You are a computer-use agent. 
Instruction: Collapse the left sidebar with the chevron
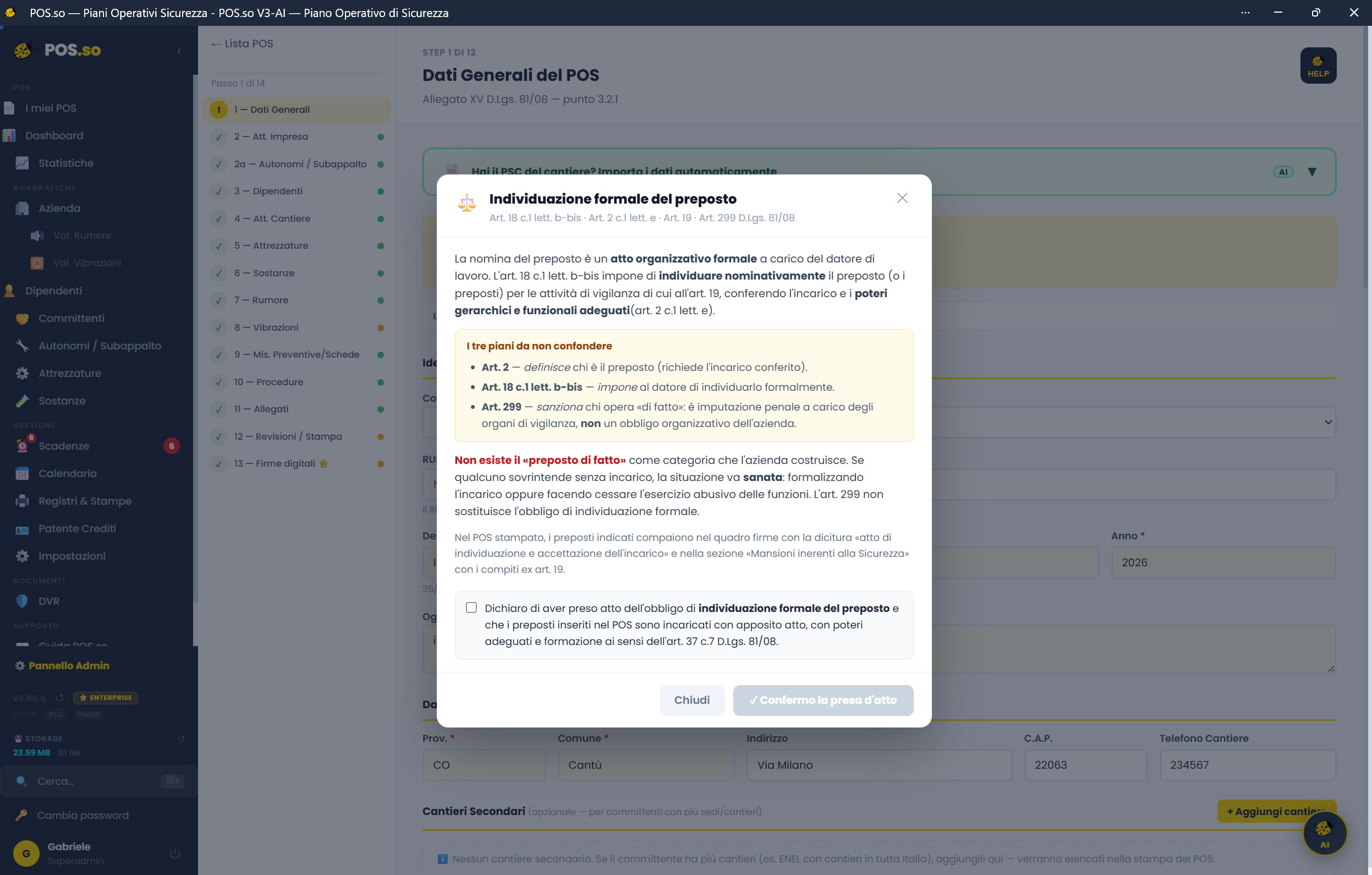179,51
